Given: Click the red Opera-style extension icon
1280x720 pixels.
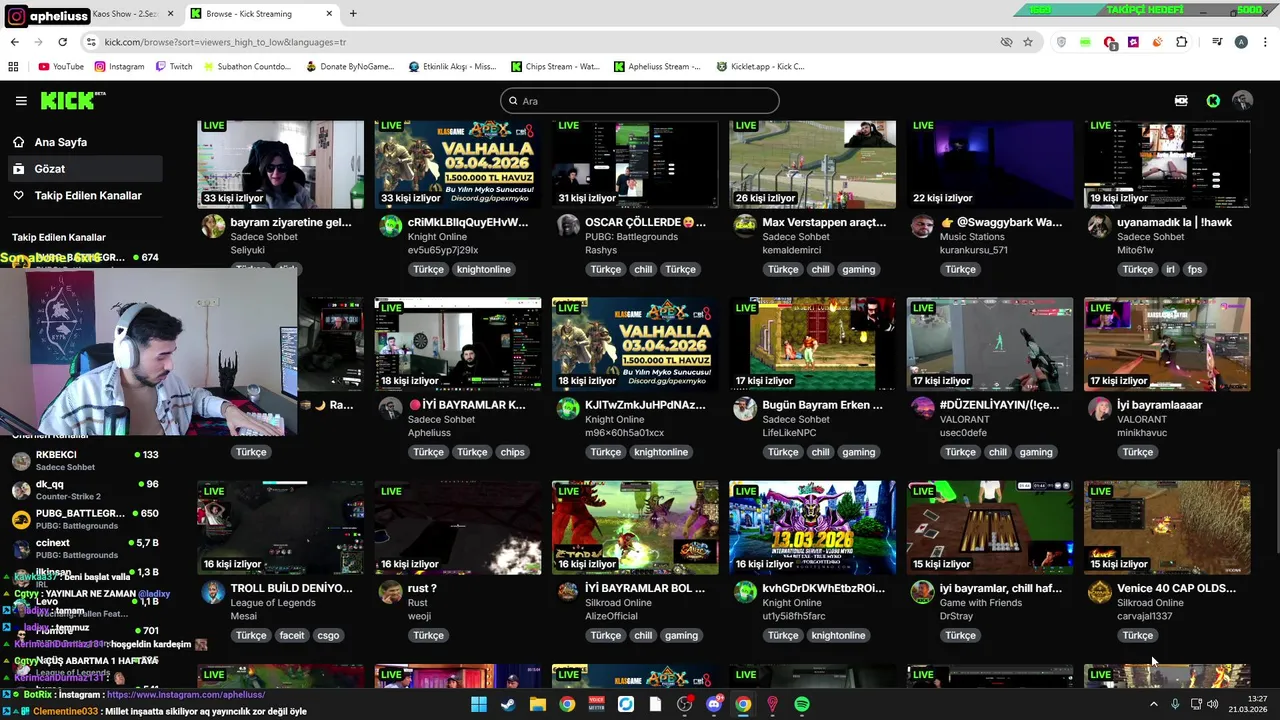Looking at the screenshot, I should (1110, 42).
